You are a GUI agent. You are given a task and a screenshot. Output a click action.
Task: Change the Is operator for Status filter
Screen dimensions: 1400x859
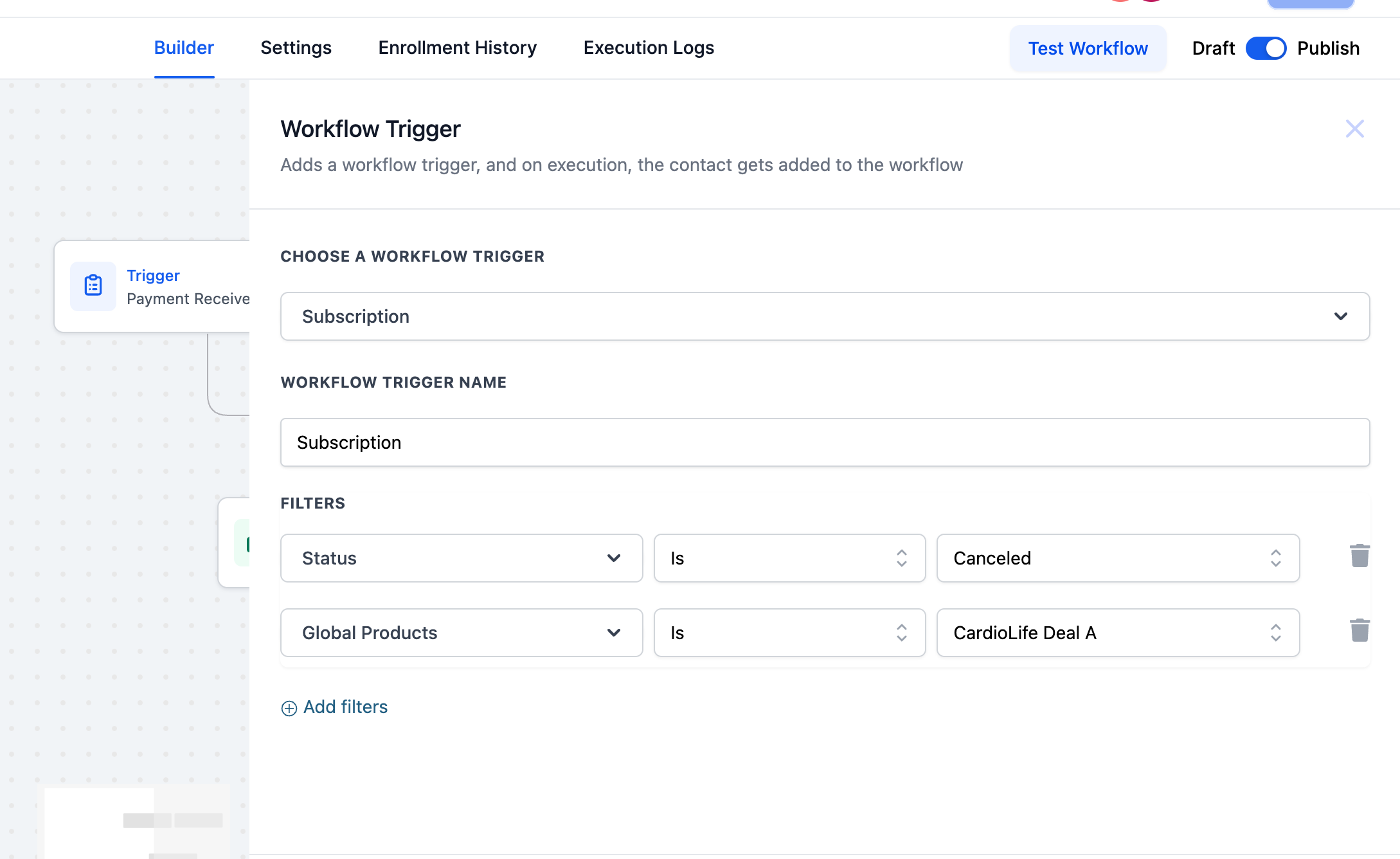click(x=789, y=558)
